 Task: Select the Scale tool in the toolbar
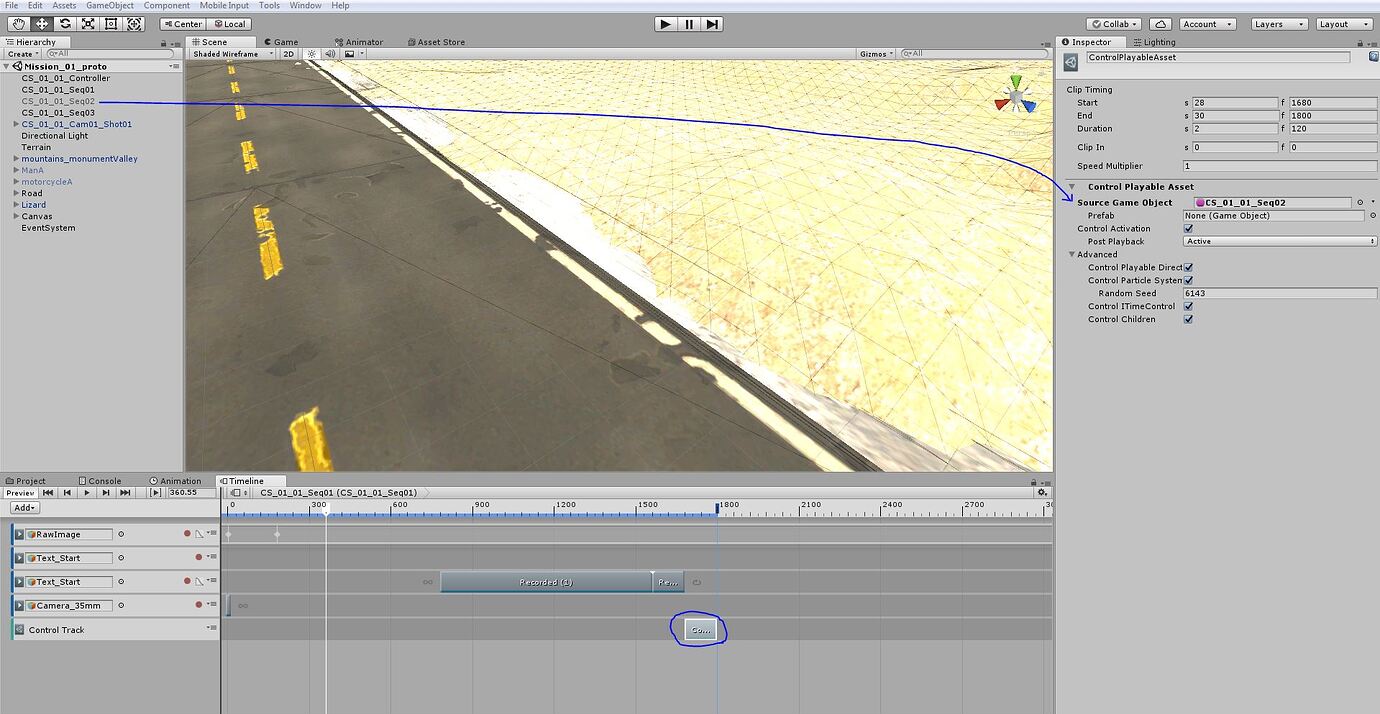pos(88,23)
